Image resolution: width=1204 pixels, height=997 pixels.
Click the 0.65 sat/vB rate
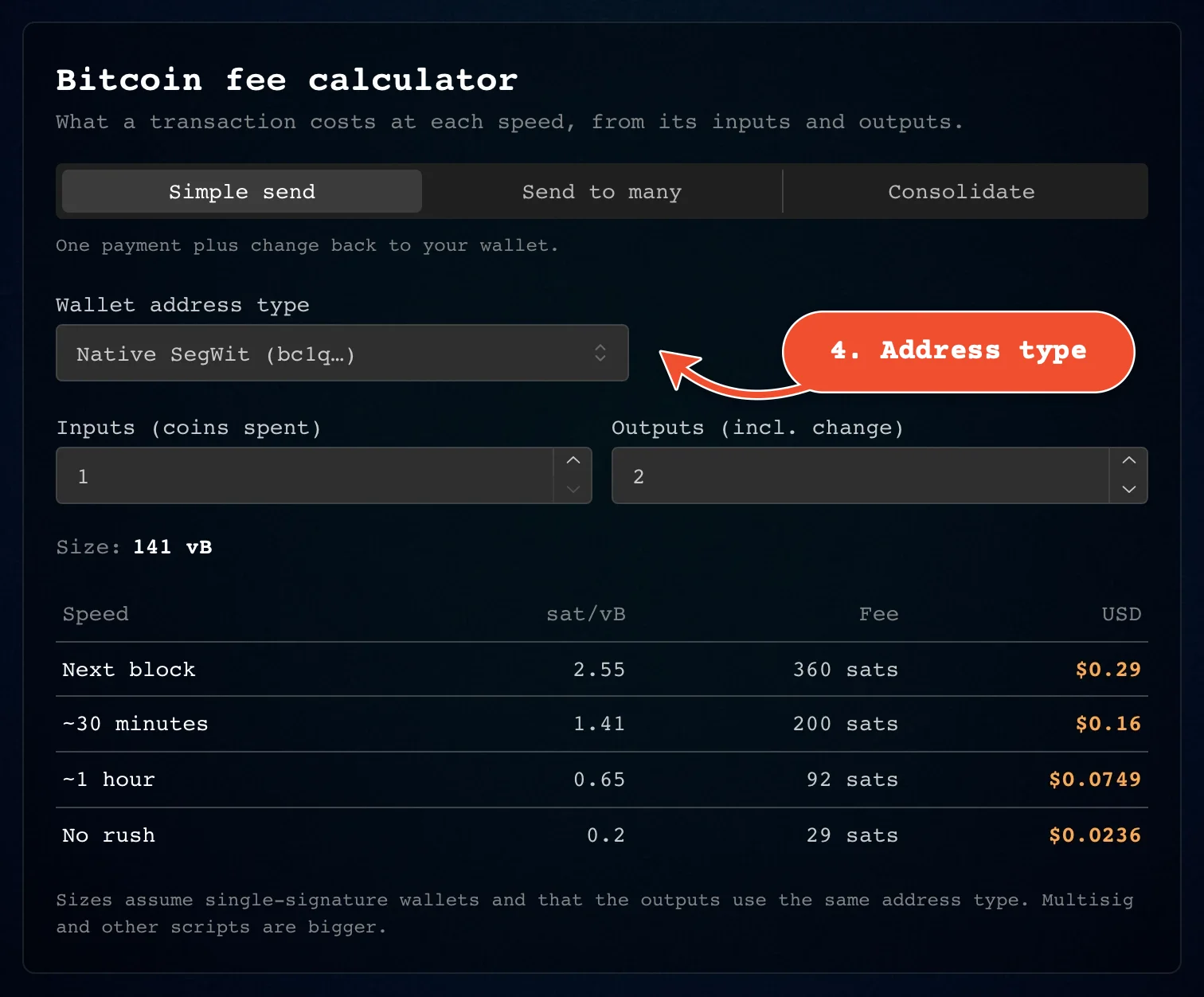pyautogui.click(x=600, y=780)
